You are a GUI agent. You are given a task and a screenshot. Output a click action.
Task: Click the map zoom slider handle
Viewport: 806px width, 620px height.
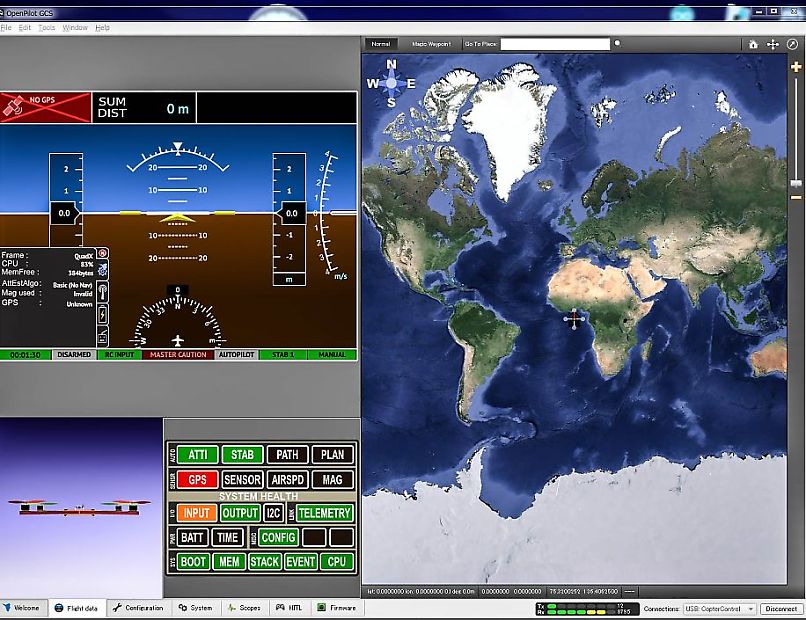coord(796,183)
